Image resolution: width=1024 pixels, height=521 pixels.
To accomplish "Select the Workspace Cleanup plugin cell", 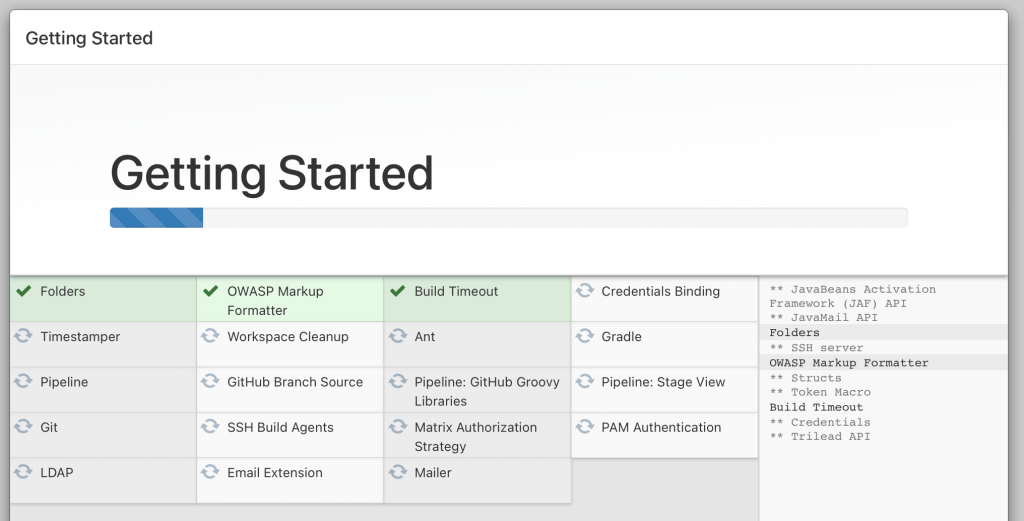I will [x=288, y=337].
